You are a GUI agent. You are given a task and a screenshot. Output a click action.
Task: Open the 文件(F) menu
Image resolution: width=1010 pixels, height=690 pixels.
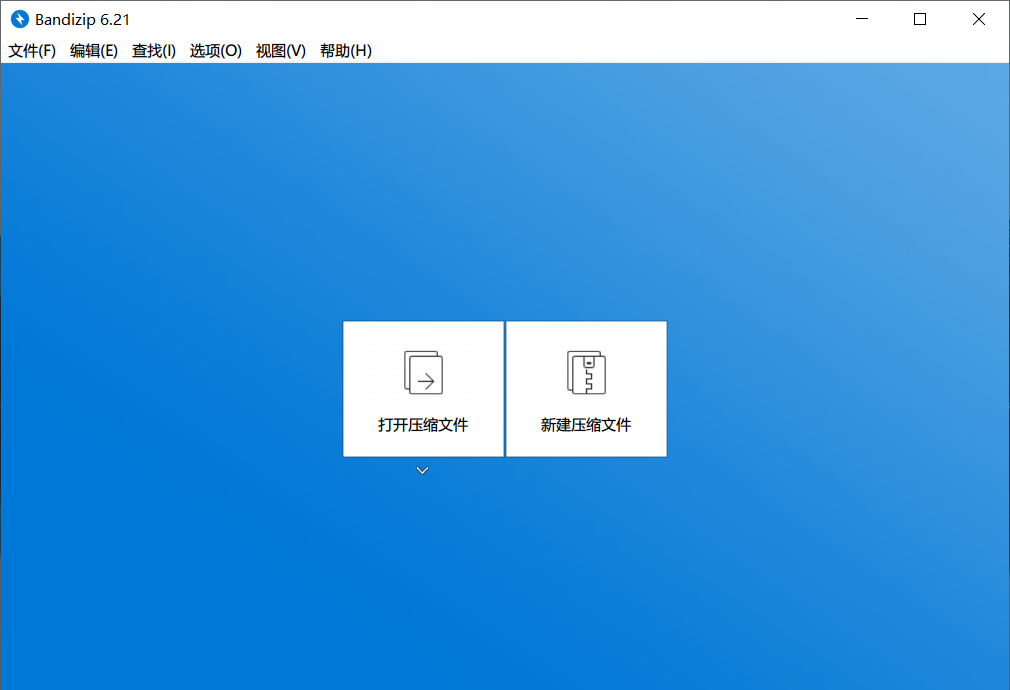(31, 51)
